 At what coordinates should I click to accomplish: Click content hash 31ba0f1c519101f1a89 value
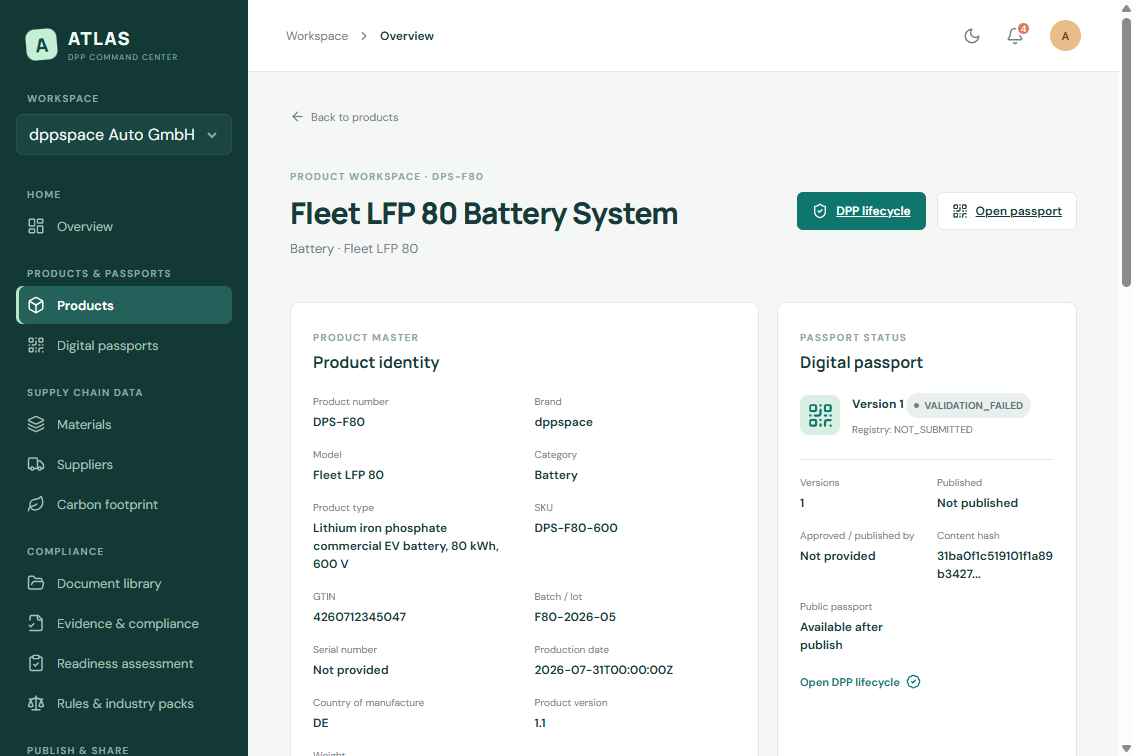[994, 565]
